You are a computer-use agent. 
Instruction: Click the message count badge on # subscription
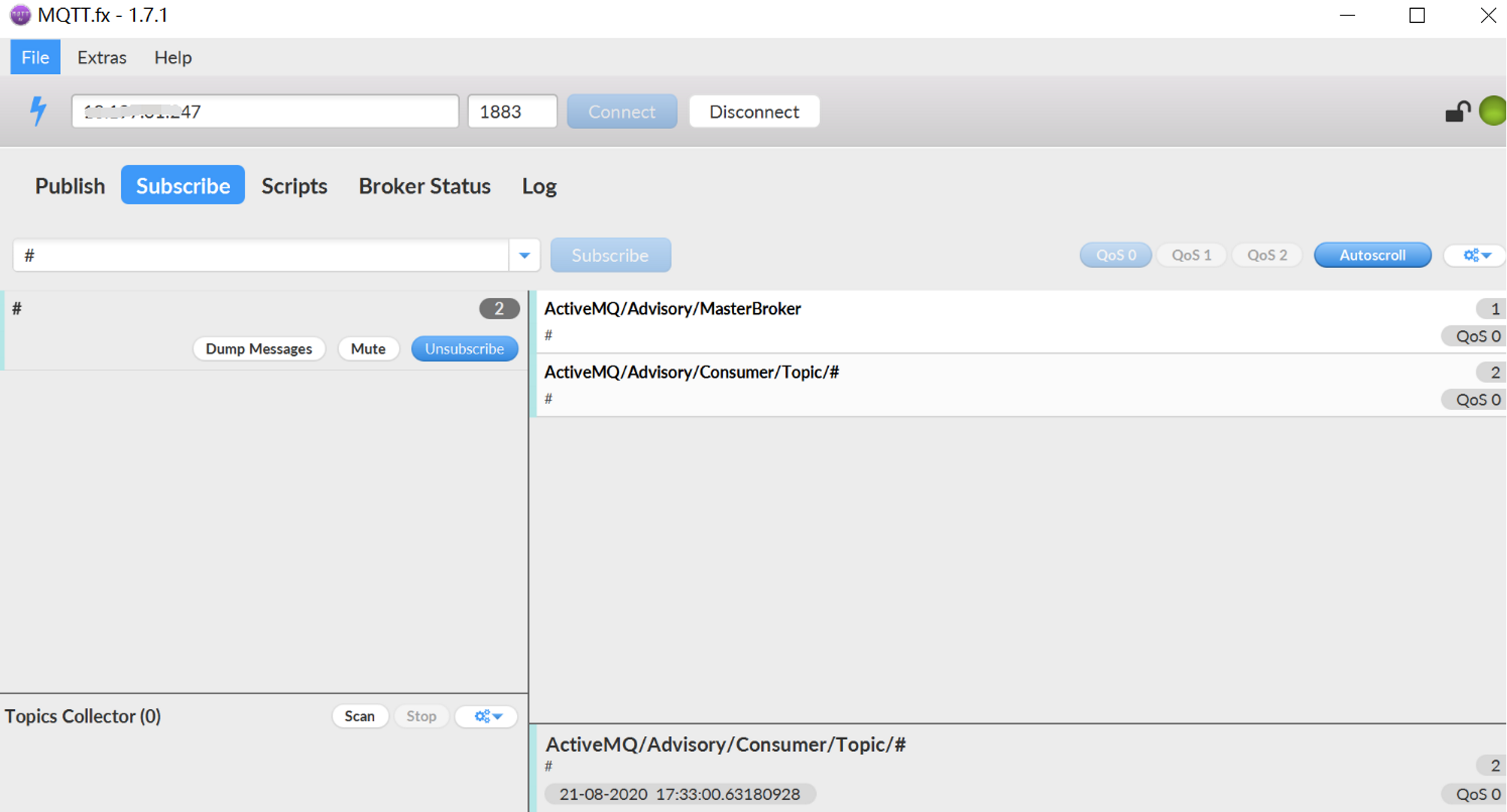point(499,309)
